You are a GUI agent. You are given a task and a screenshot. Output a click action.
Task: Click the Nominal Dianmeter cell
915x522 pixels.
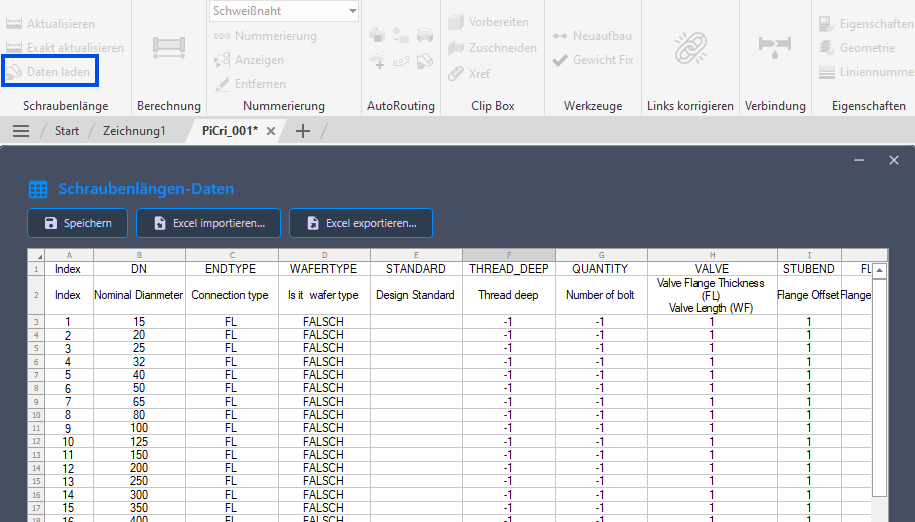[139, 295]
